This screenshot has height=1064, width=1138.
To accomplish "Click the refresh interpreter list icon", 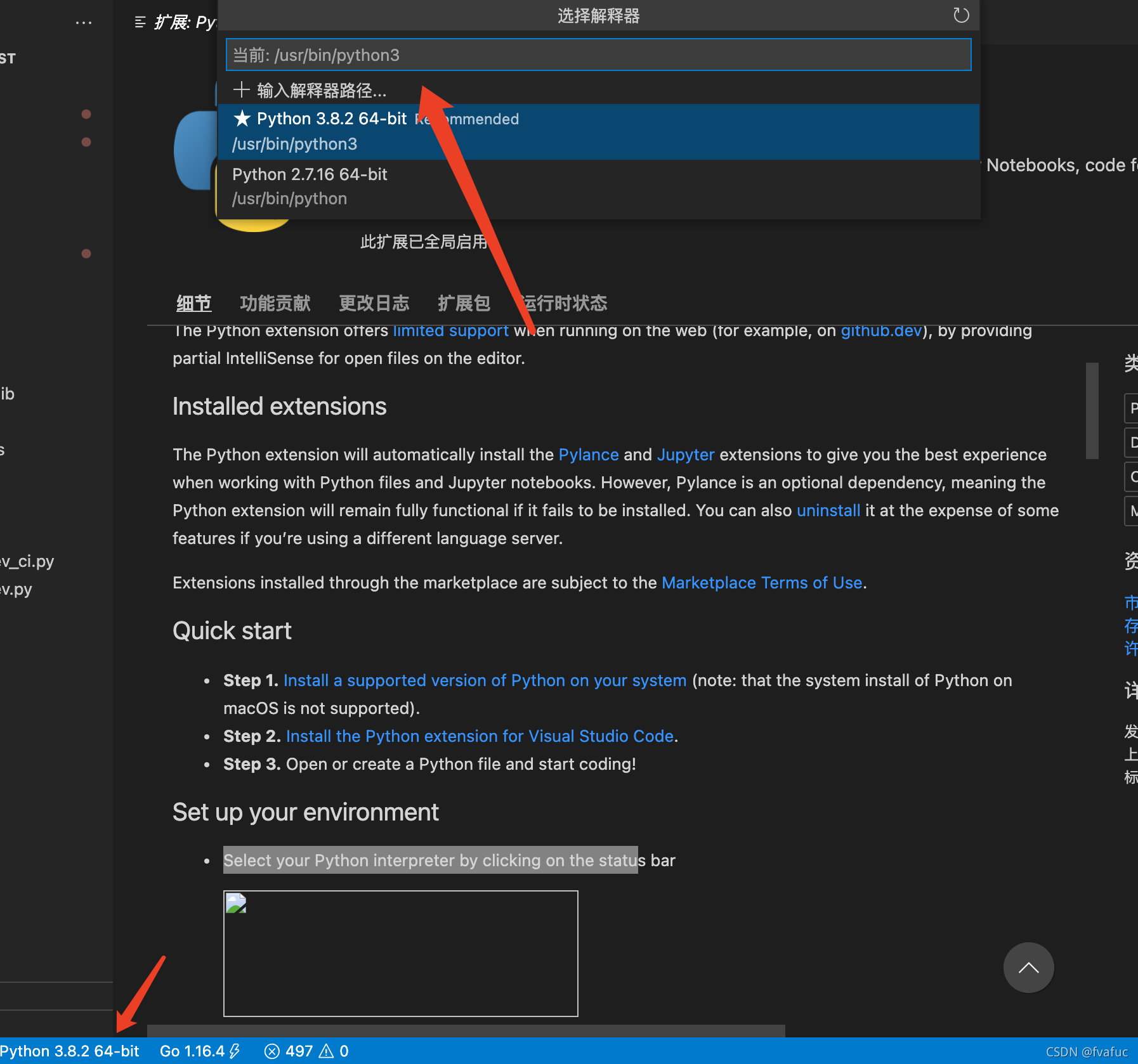I will pos(961,15).
